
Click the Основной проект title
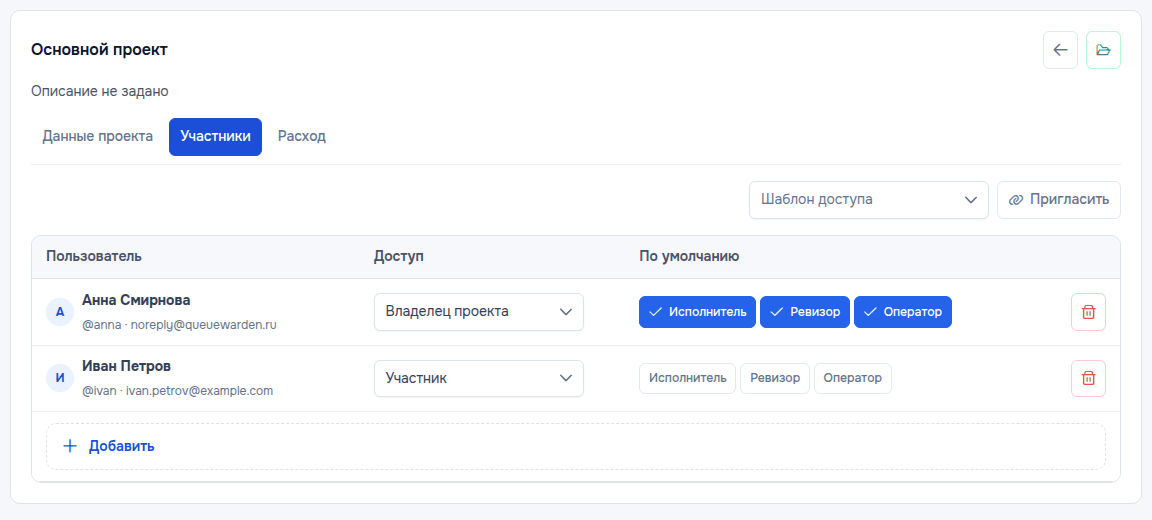coord(99,50)
